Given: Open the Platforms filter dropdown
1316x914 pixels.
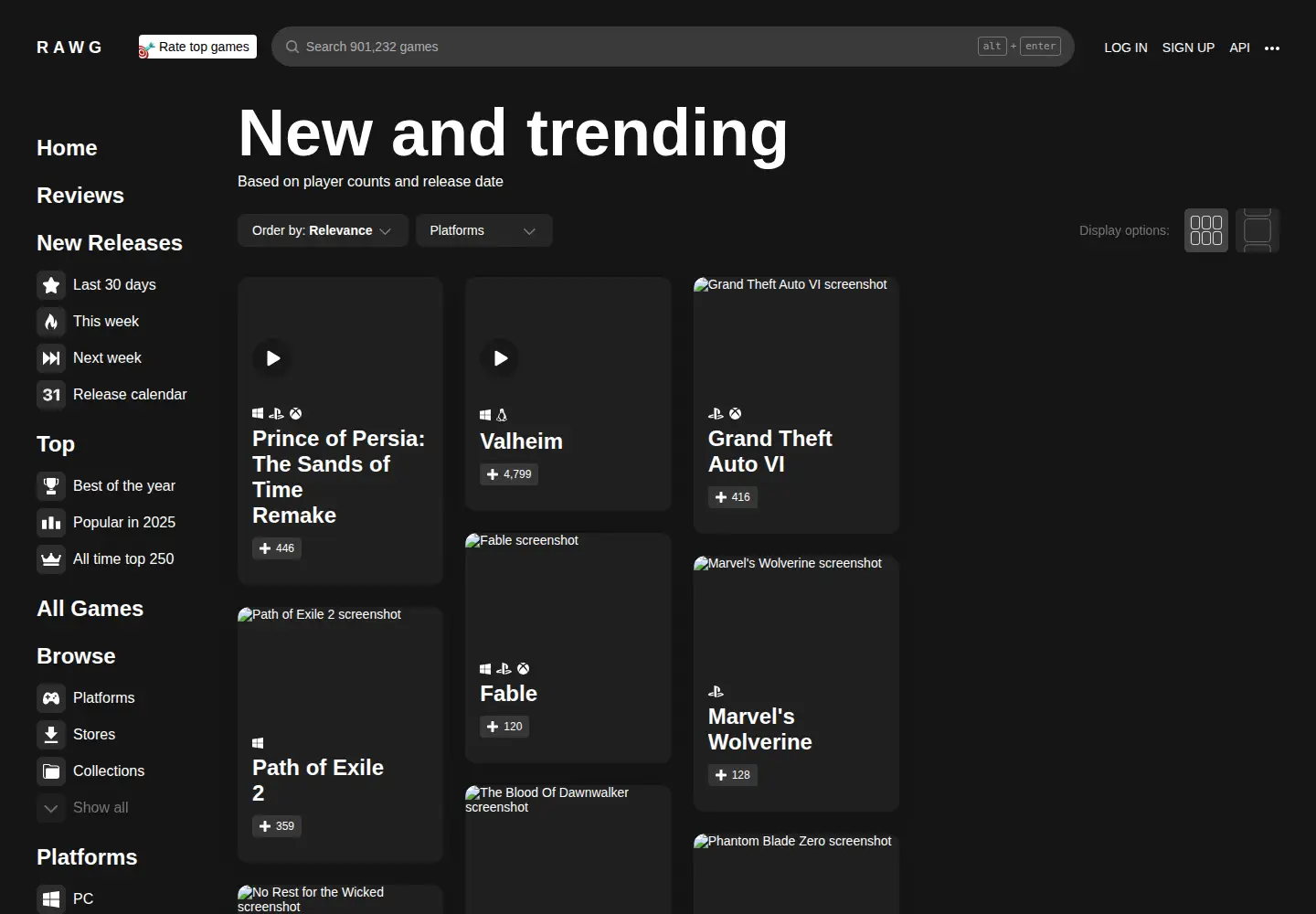Looking at the screenshot, I should 484,230.
